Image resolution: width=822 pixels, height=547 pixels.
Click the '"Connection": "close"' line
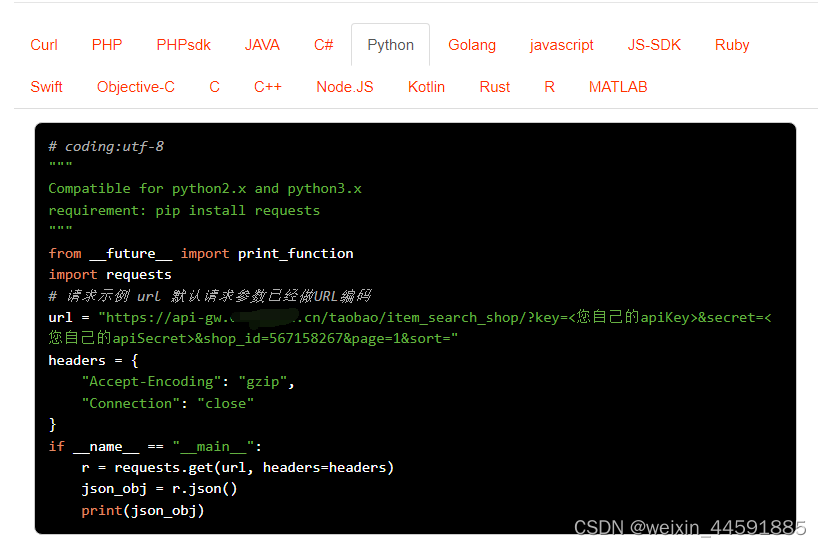168,403
